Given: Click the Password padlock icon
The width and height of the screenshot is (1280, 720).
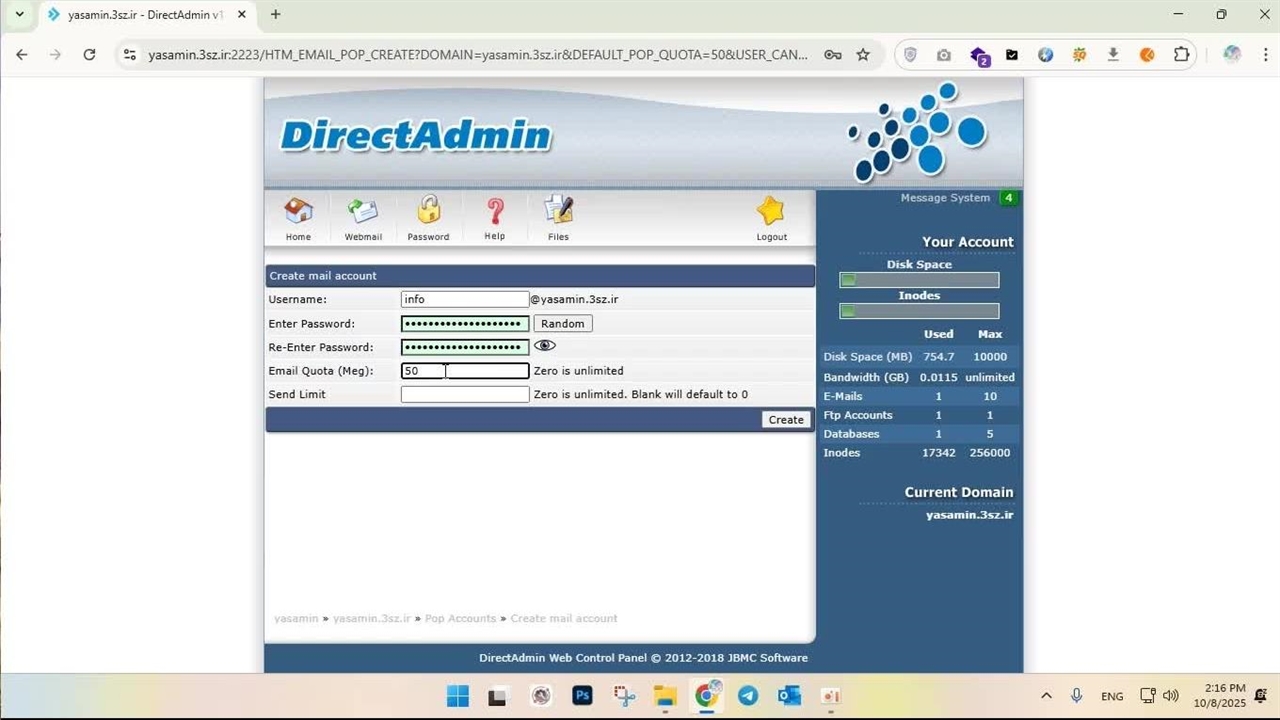Looking at the screenshot, I should click(428, 211).
